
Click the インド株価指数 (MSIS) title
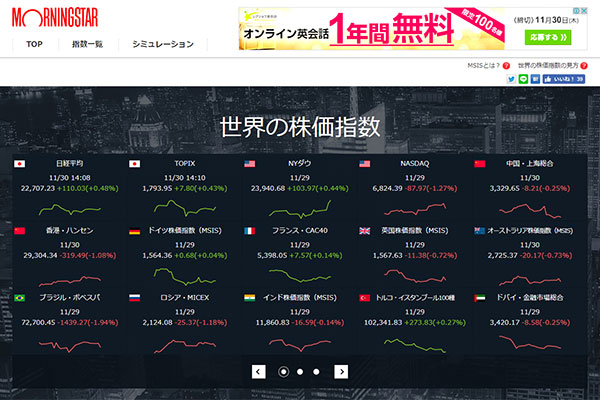(300, 297)
